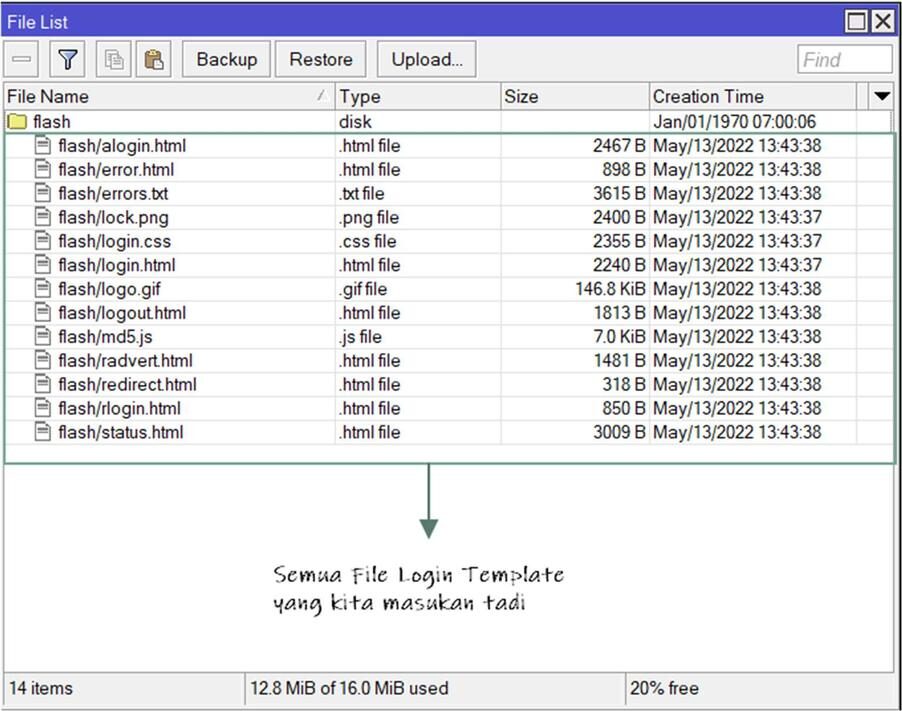Maximize the File List window
This screenshot has width=902, height=711.
[x=857, y=22]
